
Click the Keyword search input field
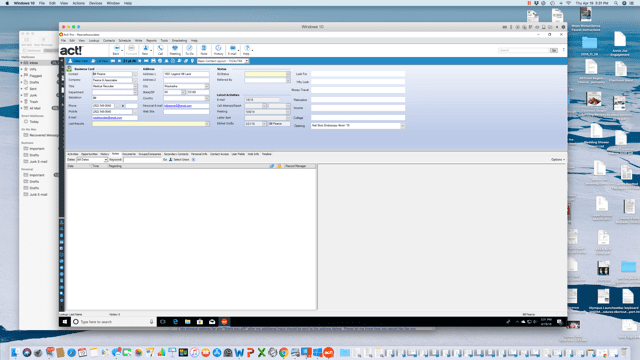point(142,160)
